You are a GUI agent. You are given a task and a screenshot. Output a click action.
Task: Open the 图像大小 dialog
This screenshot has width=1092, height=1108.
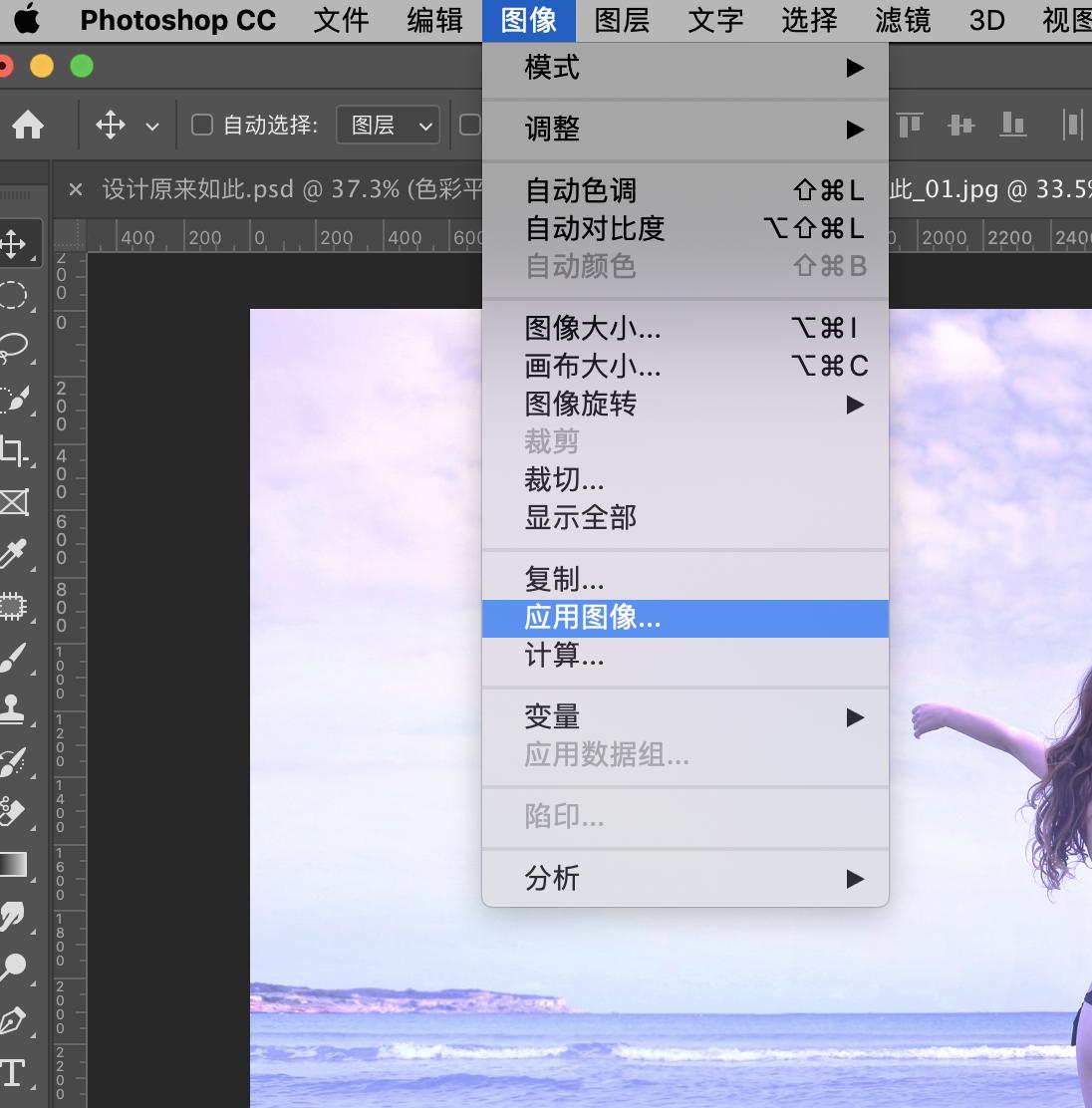pos(593,328)
